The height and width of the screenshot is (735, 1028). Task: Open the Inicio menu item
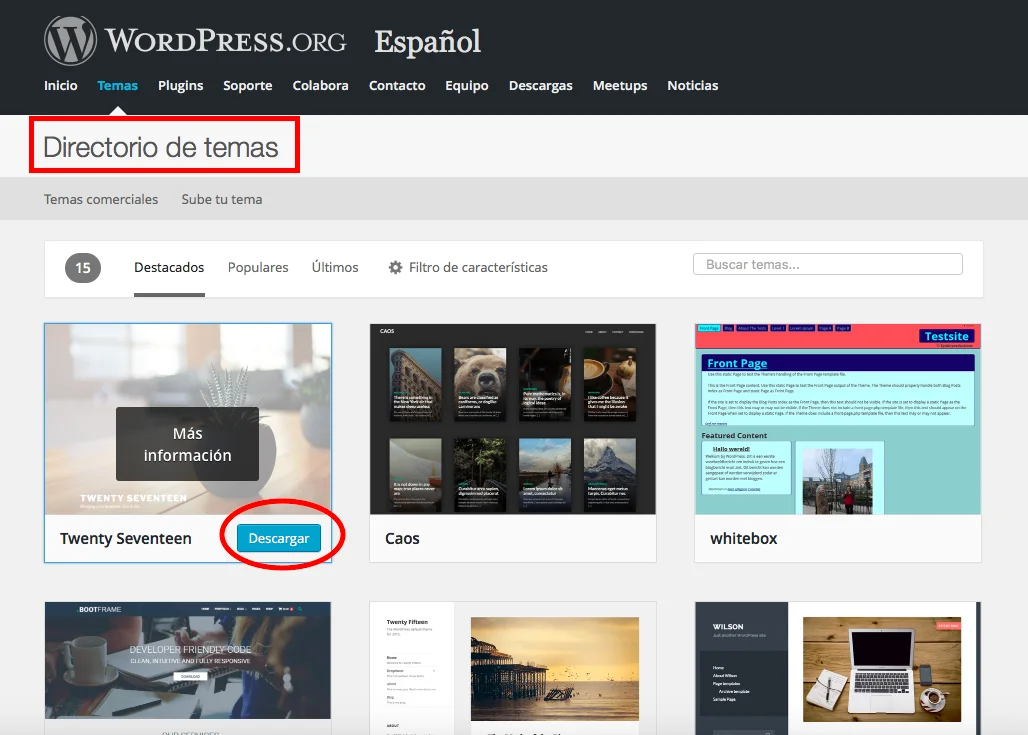[61, 86]
